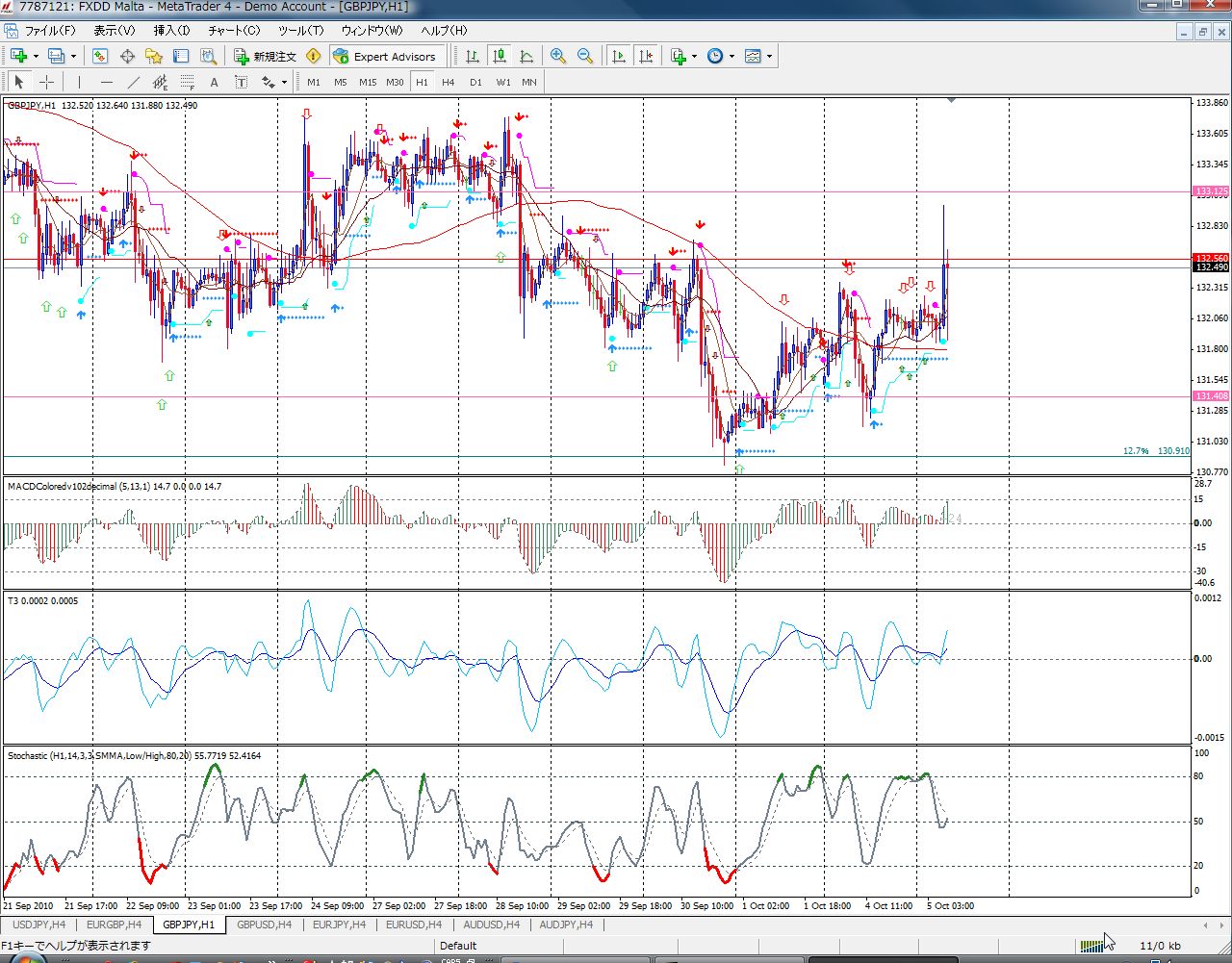This screenshot has height=963, width=1232.
Task: Switch to the EURUSD,H4 chart tab
Action: pos(413,925)
